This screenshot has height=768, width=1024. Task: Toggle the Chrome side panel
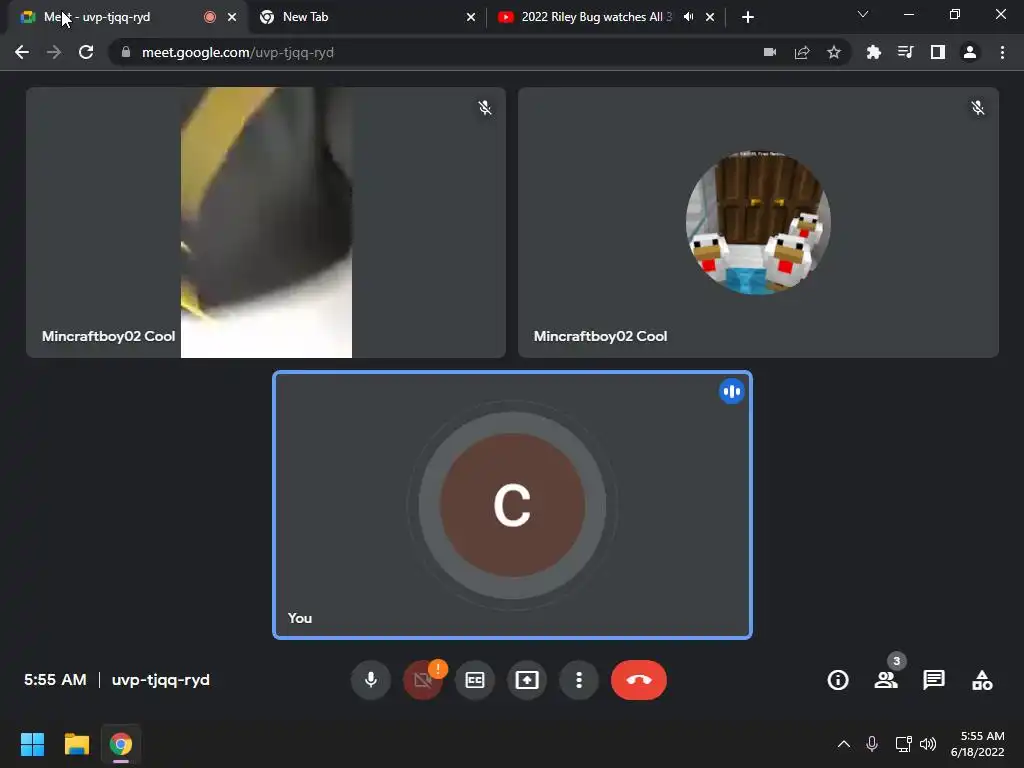click(x=938, y=52)
